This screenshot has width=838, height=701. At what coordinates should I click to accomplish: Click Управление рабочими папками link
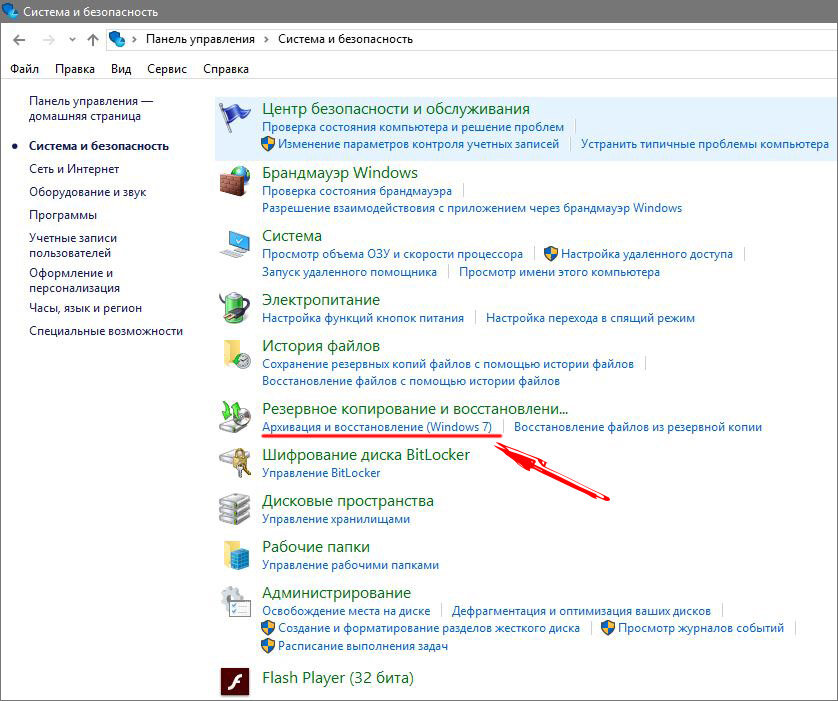click(x=351, y=565)
